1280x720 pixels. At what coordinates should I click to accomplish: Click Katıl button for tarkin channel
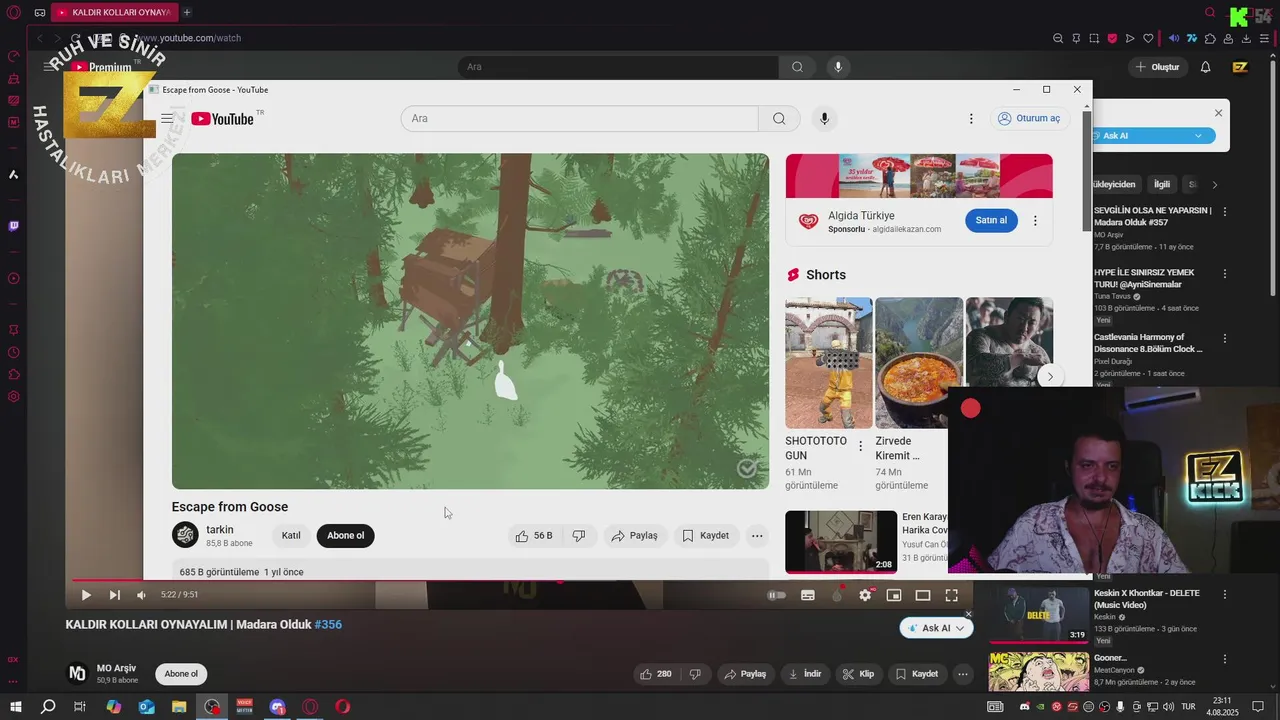coord(291,536)
